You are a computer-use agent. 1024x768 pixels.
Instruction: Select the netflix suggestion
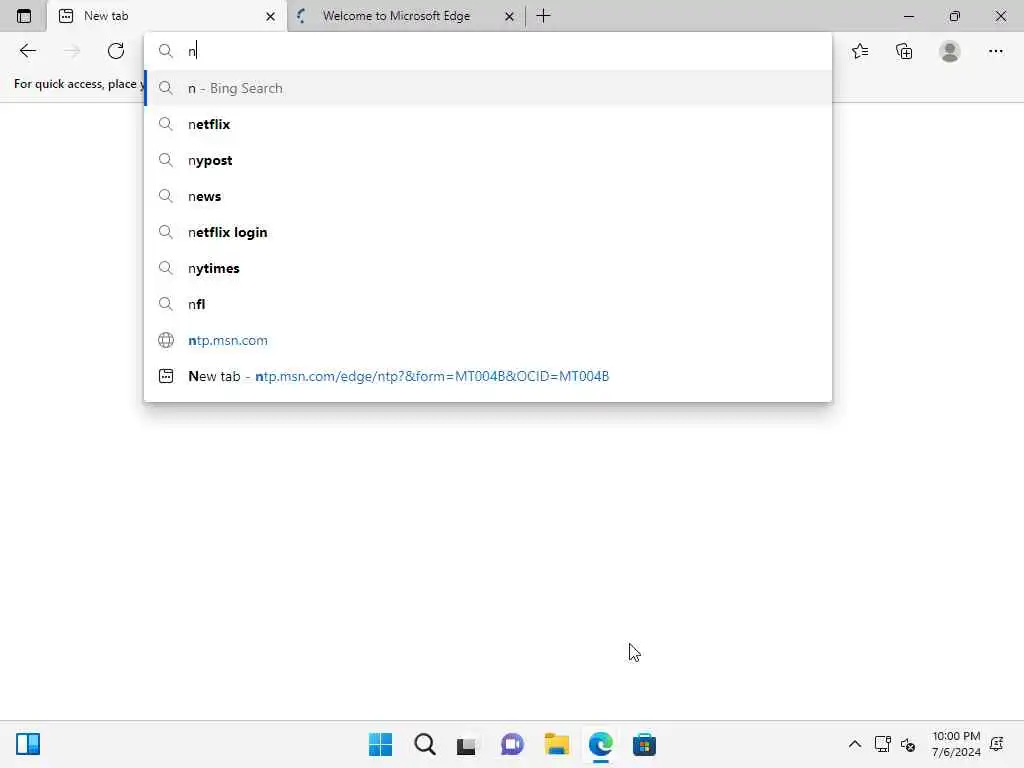488,124
